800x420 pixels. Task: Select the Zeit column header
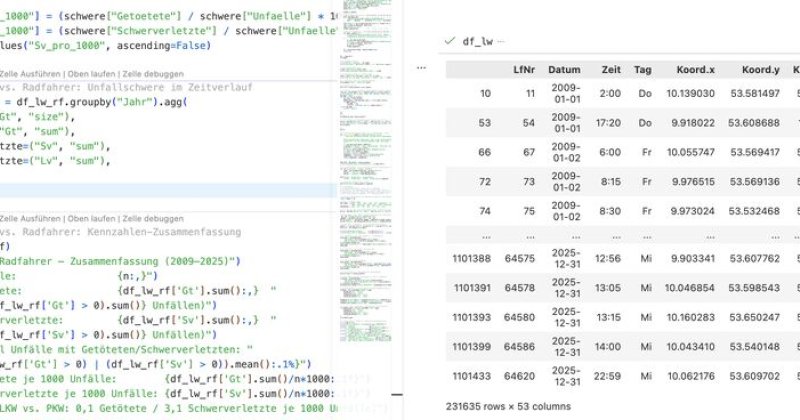tap(611, 69)
